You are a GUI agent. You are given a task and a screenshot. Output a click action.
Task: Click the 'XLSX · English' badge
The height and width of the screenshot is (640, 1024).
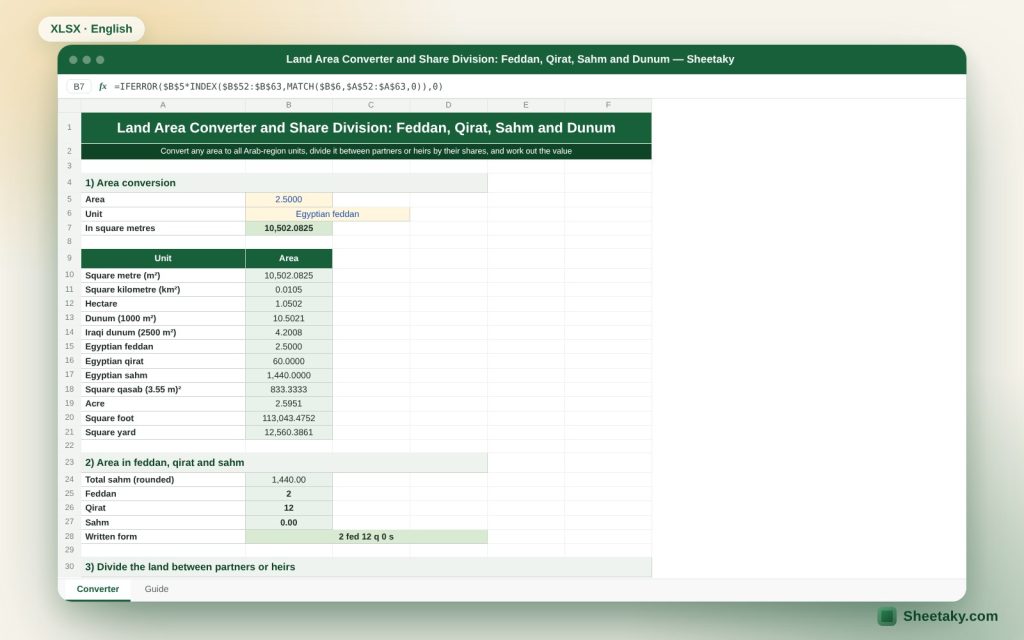pyautogui.click(x=91, y=29)
